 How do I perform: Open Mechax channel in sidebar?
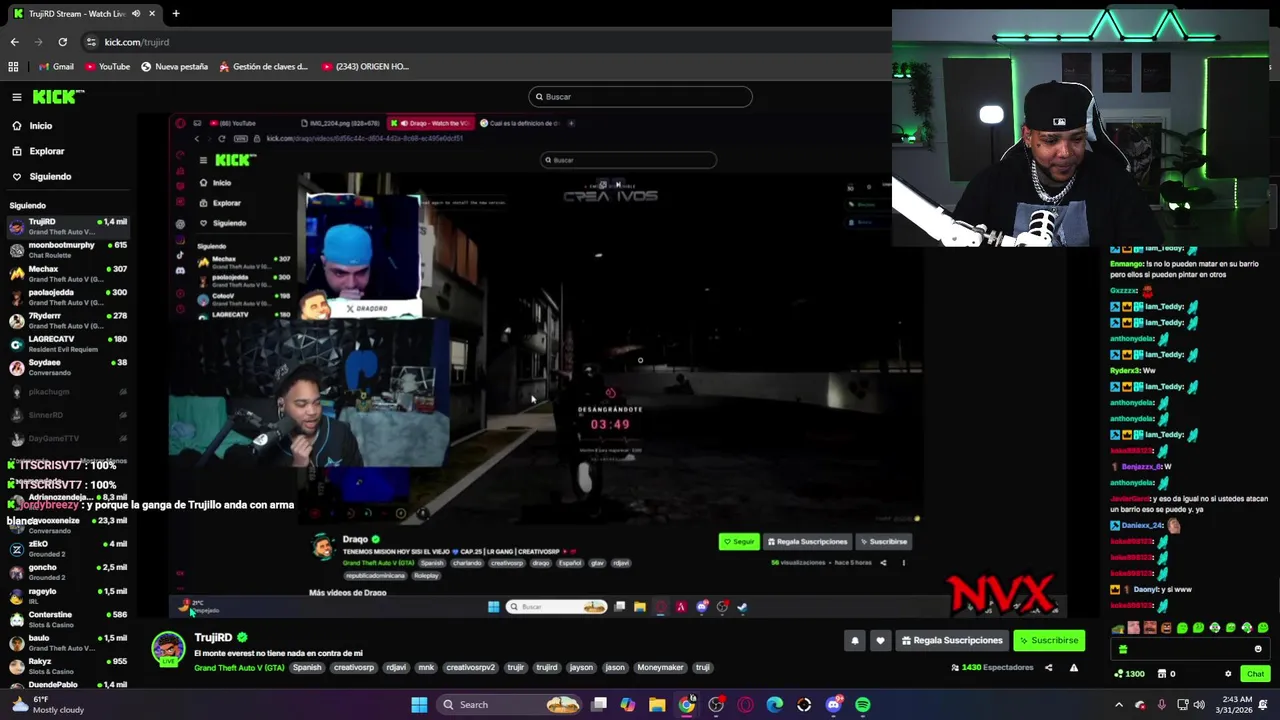pos(68,273)
